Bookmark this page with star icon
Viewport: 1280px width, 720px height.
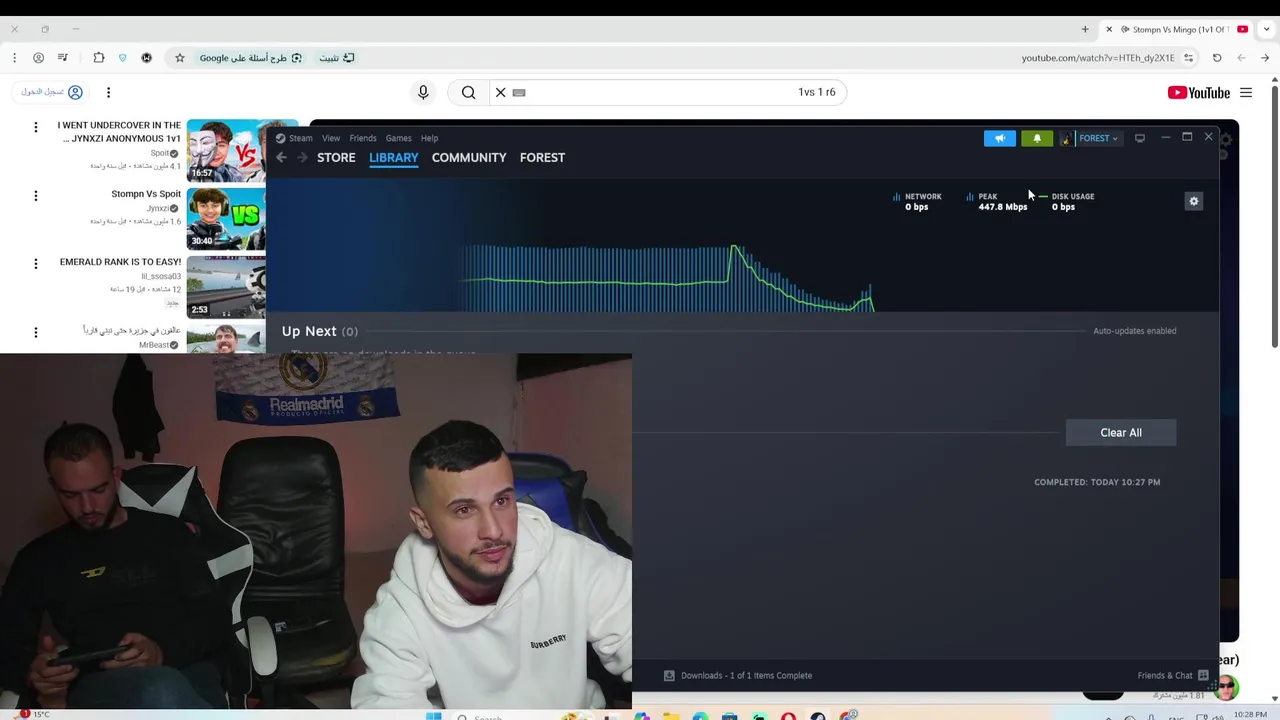click(x=180, y=58)
